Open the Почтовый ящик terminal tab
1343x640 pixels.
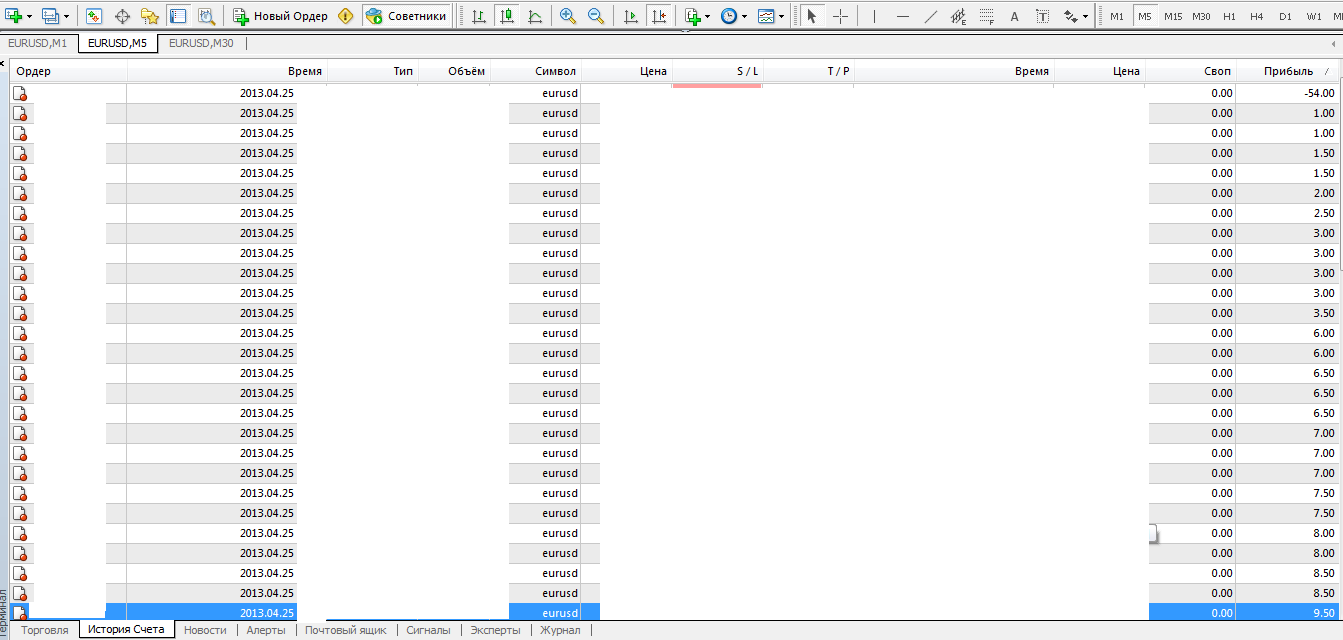[x=346, y=630]
